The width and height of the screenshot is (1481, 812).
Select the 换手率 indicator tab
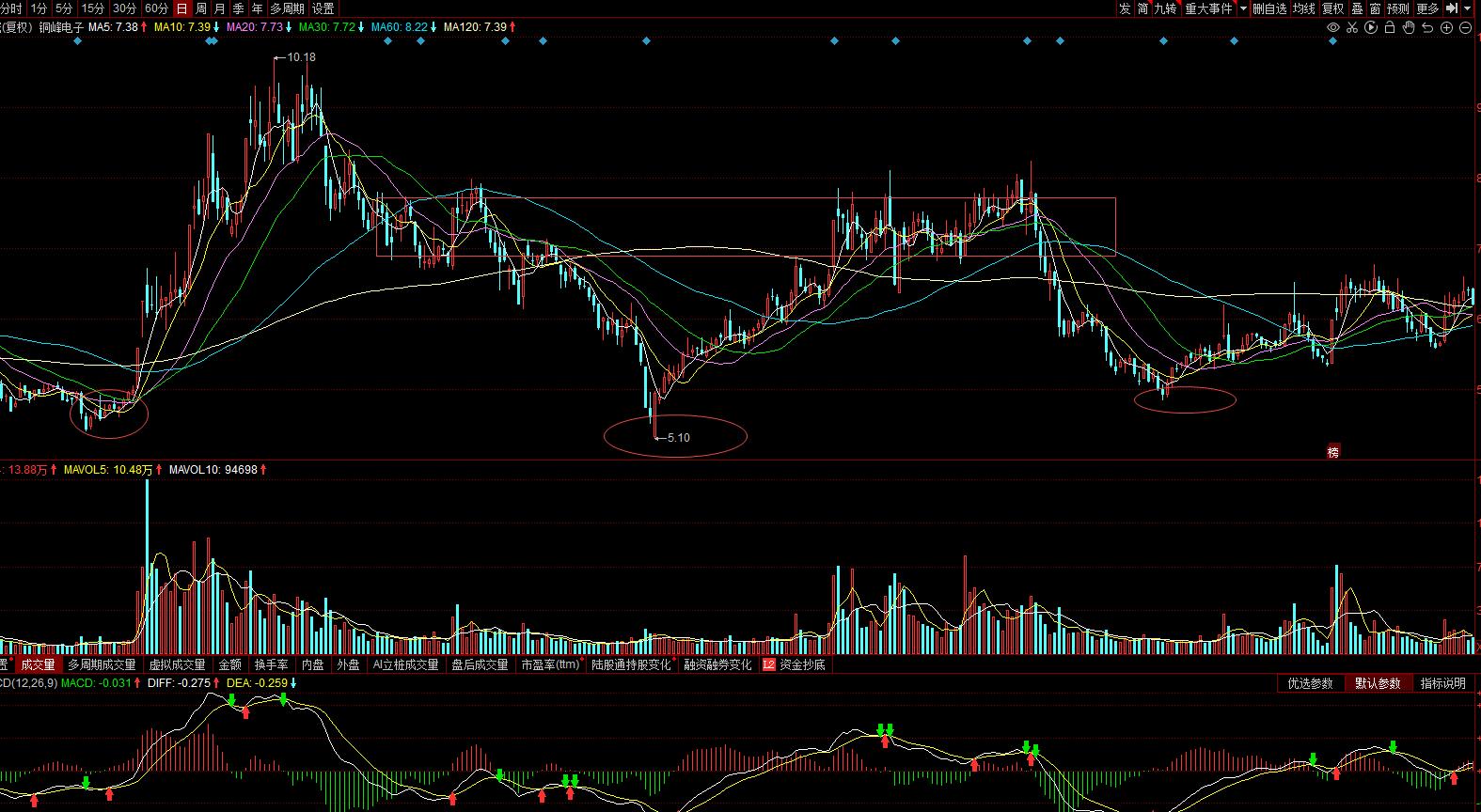pyautogui.click(x=273, y=664)
